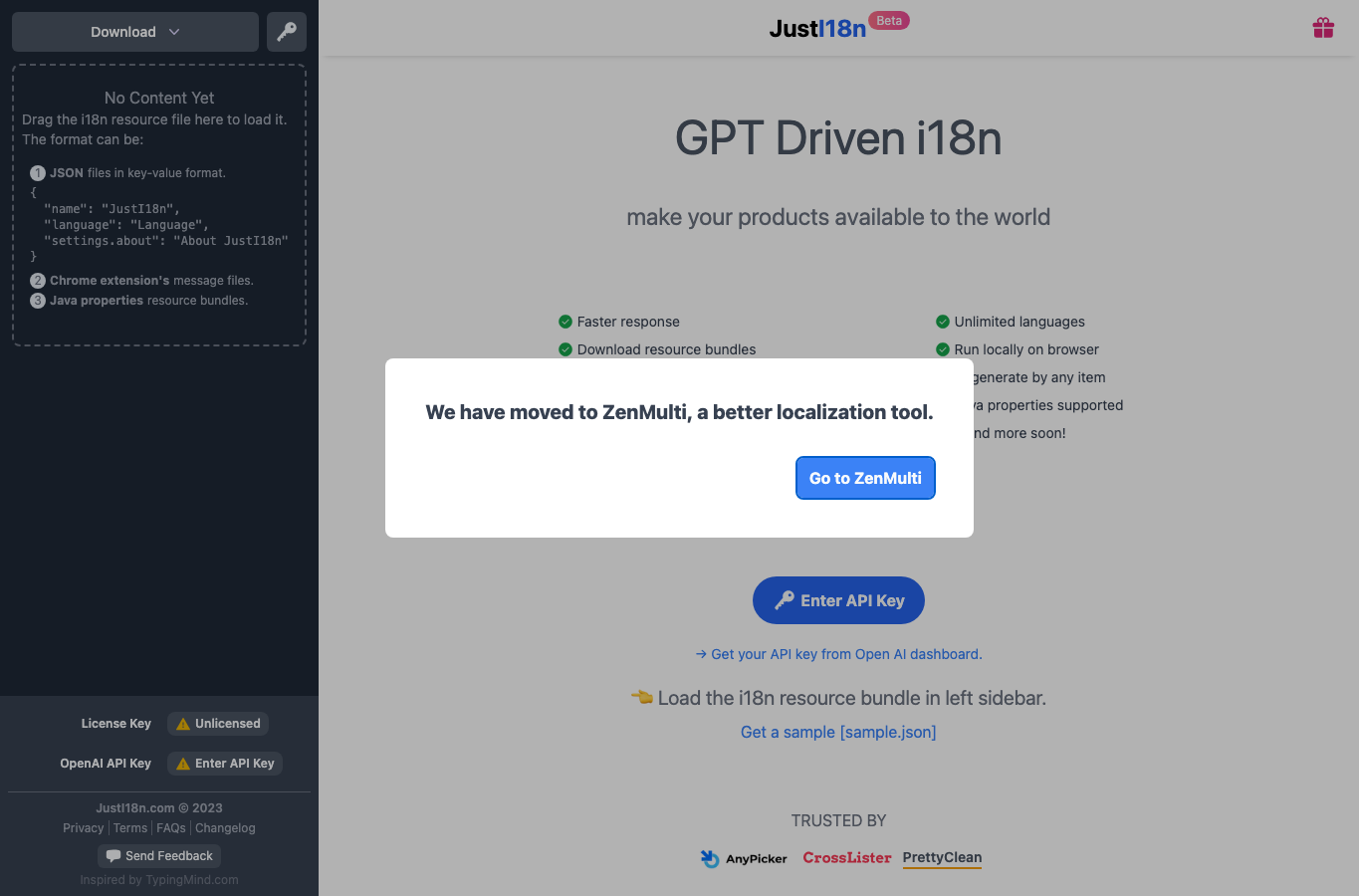Click the warning triangle in Unlicensed badge

pyautogui.click(x=183, y=724)
